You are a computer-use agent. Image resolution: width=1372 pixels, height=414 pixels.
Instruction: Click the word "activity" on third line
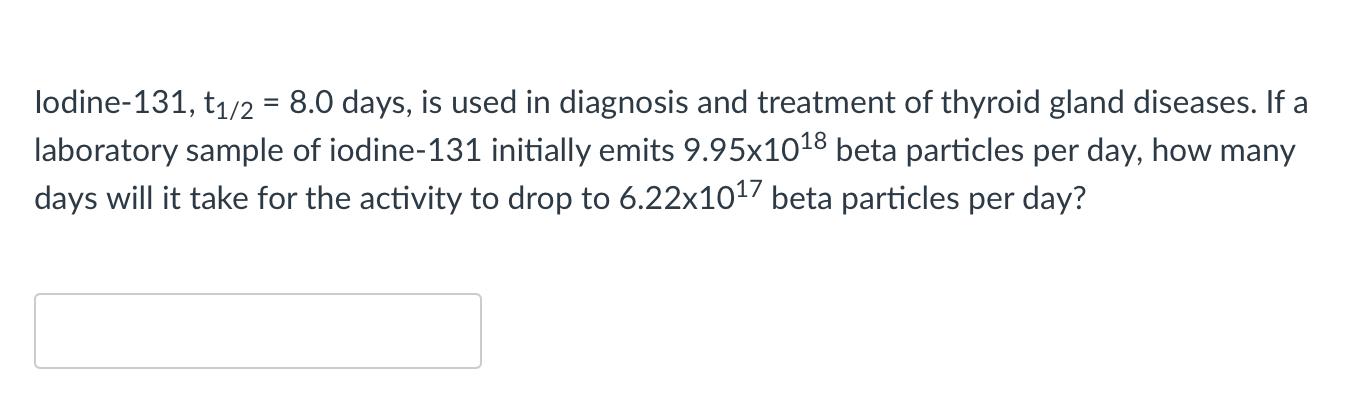coord(404,199)
